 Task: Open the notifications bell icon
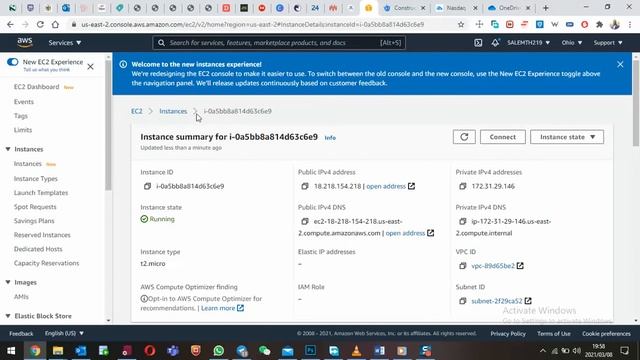(495, 43)
